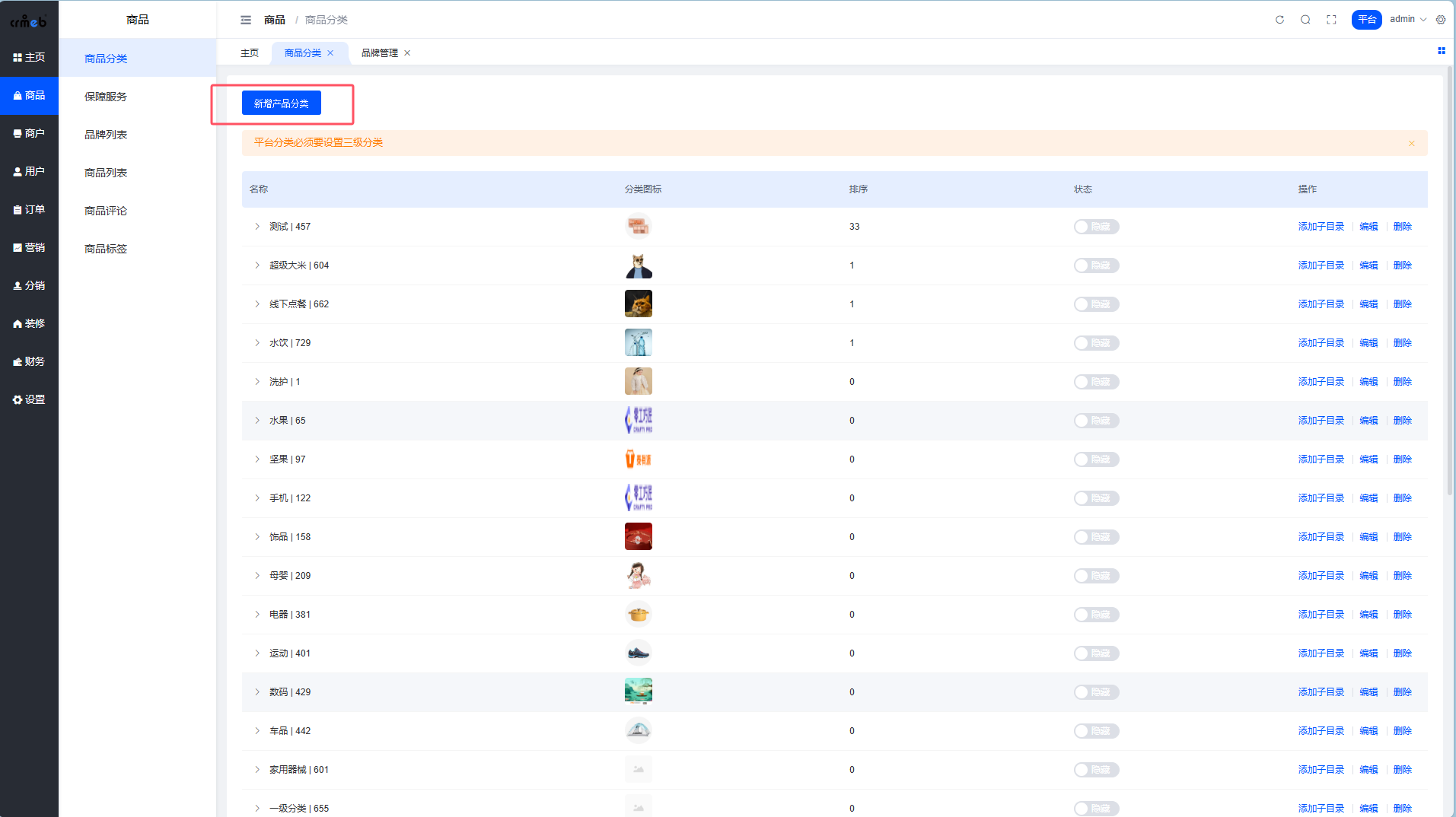Expand the 手机 category row
The width and height of the screenshot is (1456, 817).
pos(257,498)
